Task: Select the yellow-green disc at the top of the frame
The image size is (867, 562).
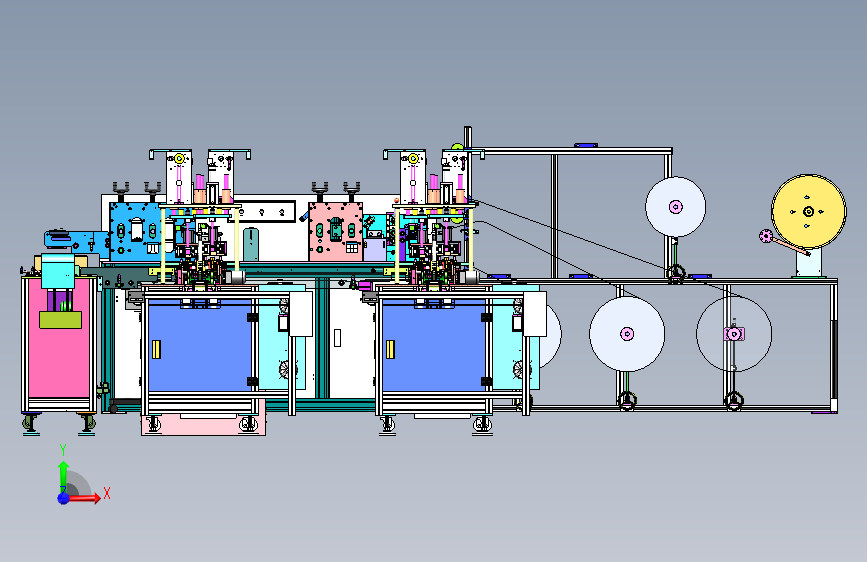Action: coord(457,147)
